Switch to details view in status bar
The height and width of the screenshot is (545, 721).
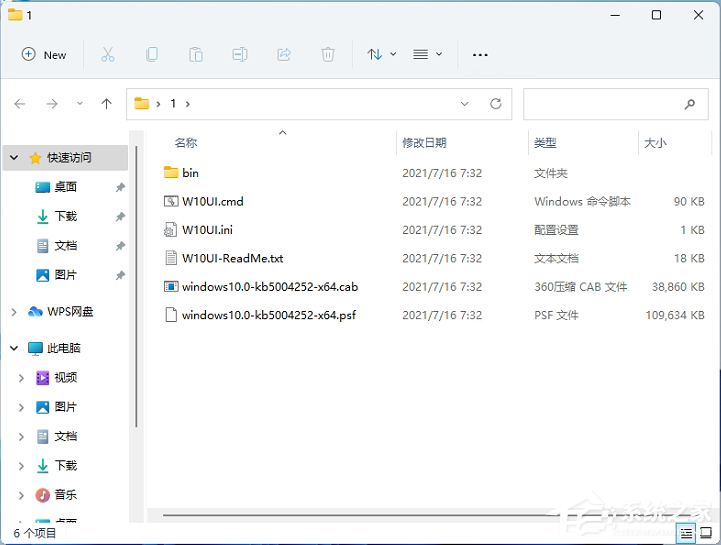686,532
